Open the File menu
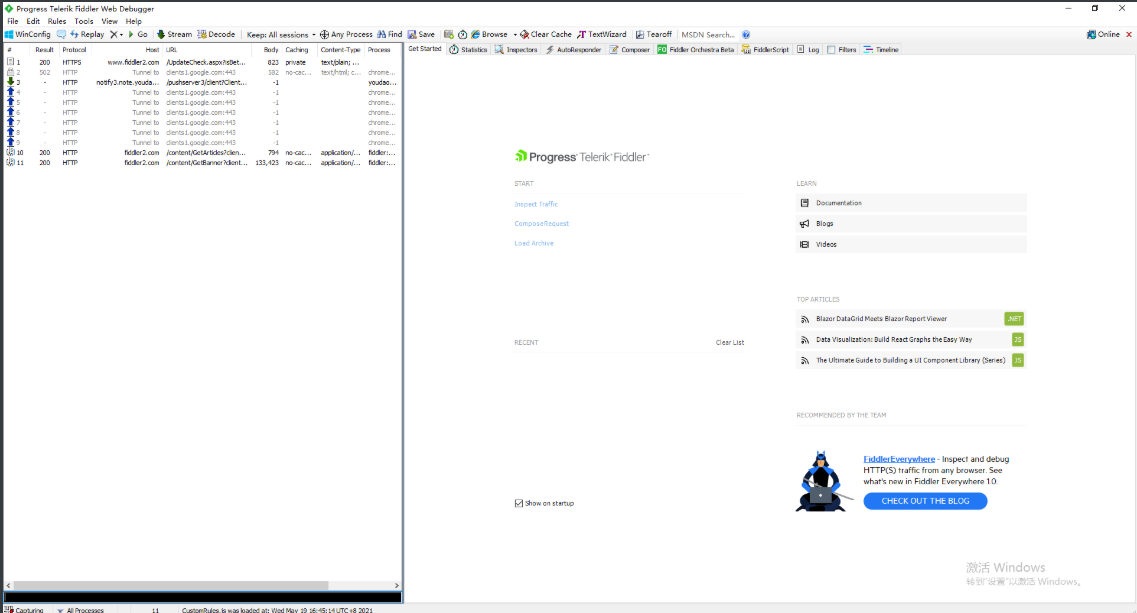This screenshot has width=1137, height=613. [12, 21]
